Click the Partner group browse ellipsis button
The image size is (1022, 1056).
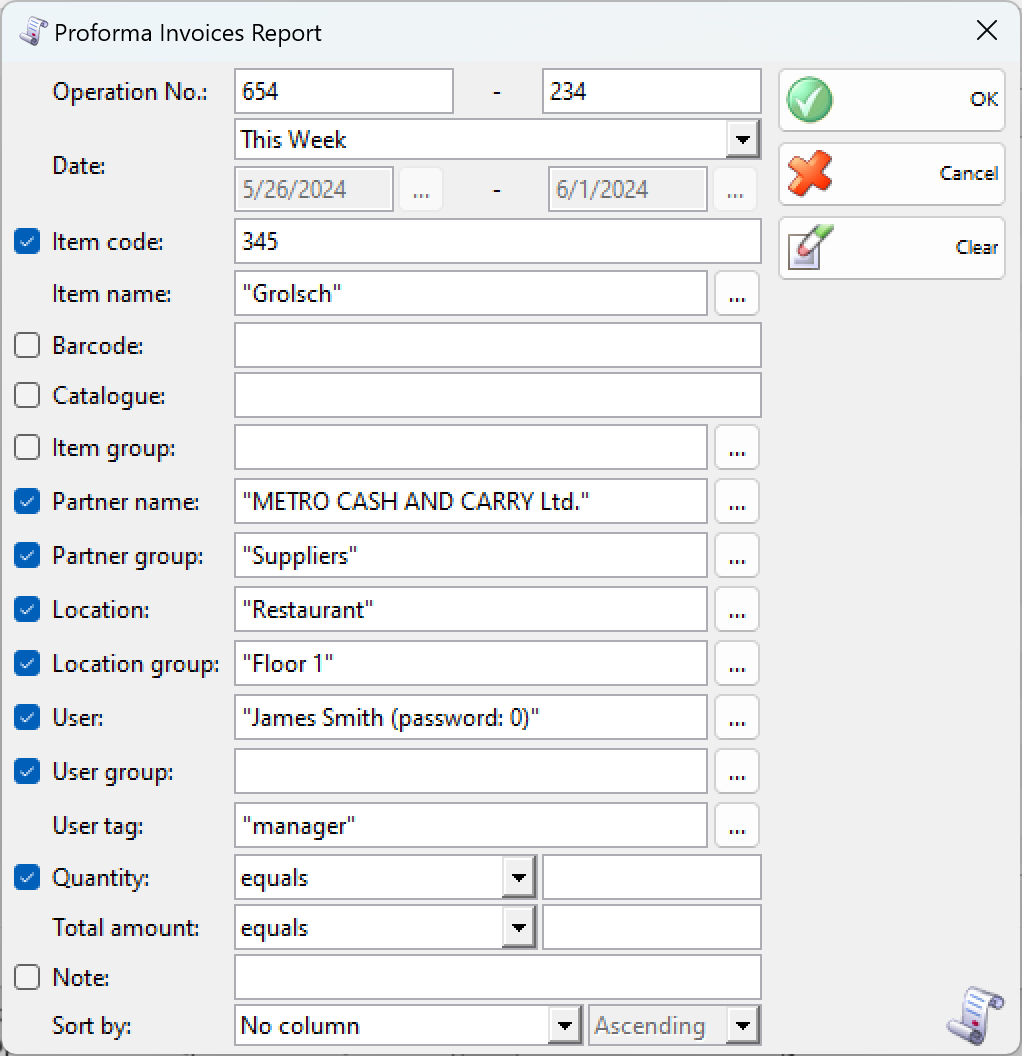click(737, 556)
